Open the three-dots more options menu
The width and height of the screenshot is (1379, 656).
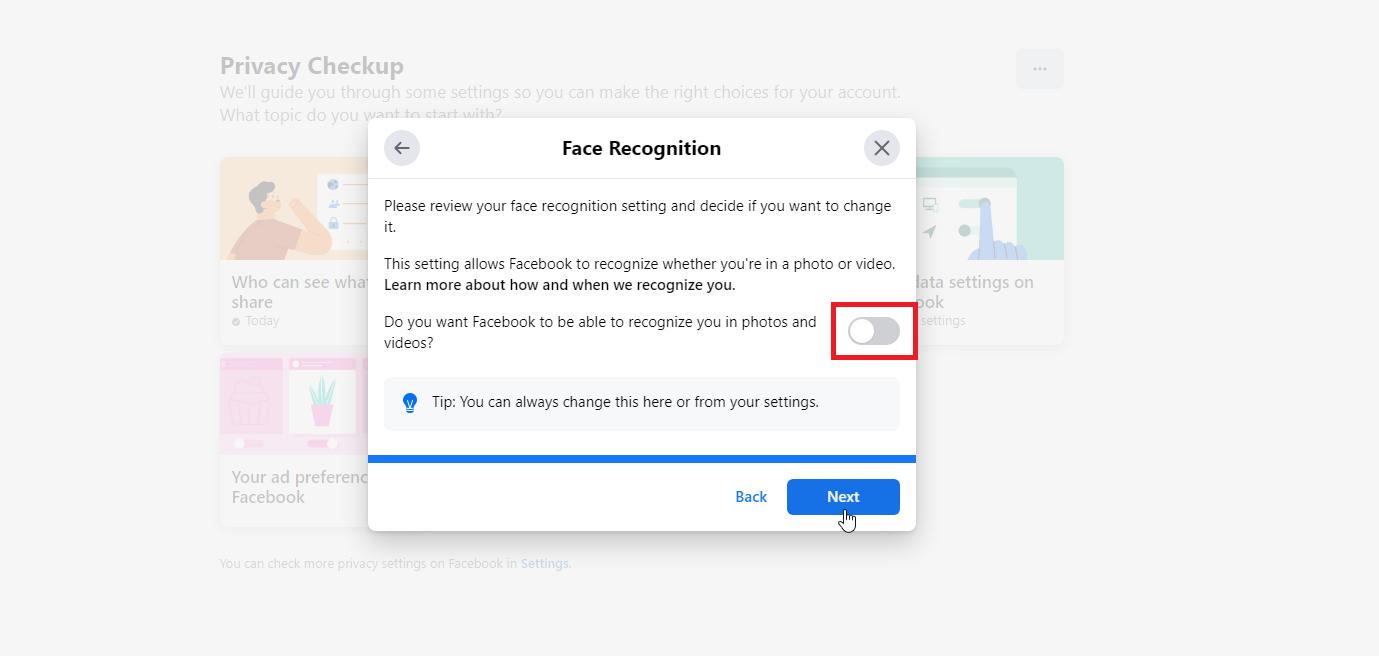[1040, 69]
